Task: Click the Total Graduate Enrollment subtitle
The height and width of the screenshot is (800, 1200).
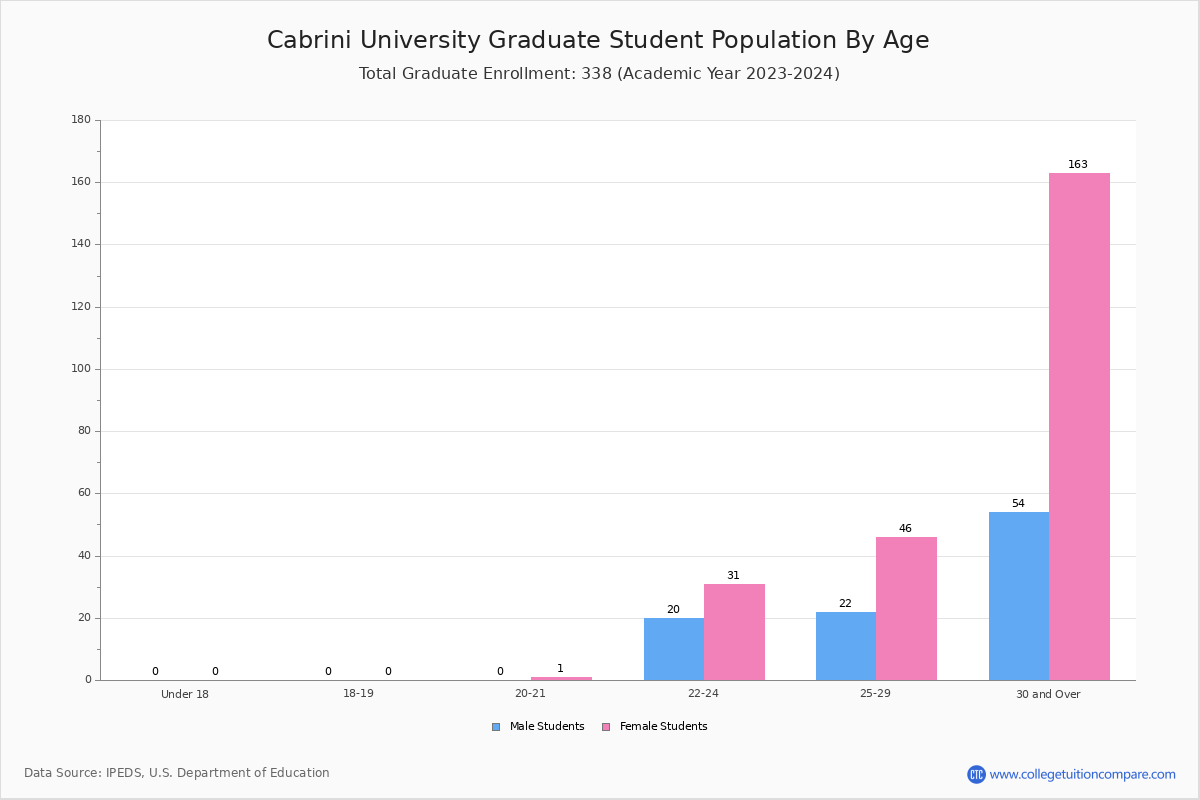Action: 599,74
